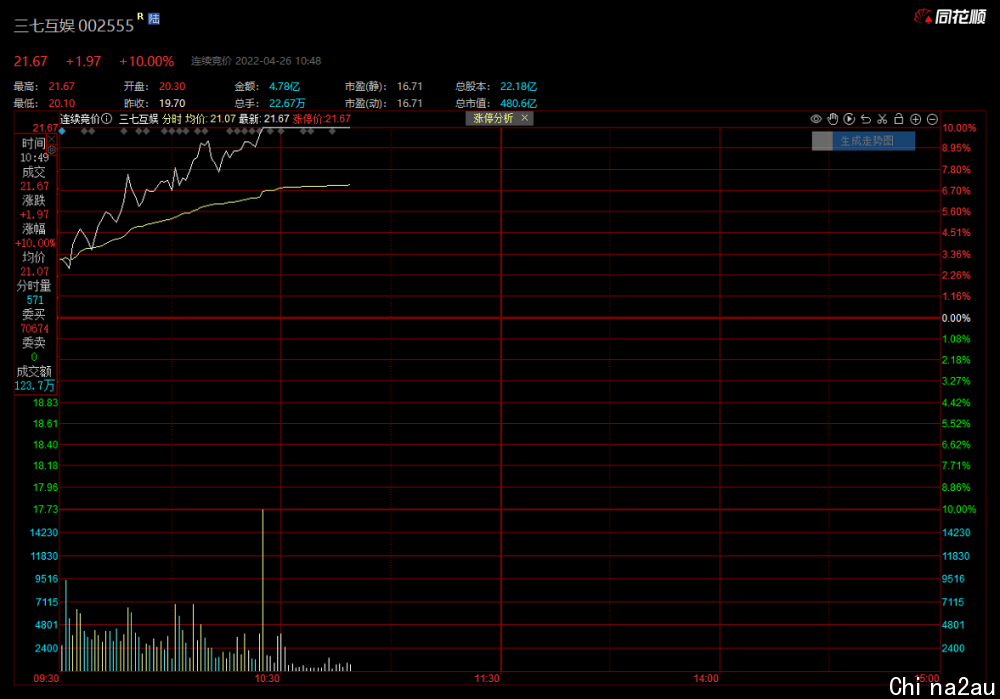Click the 09:30 time axis label
Screen dimensions: 1000x699
(47, 679)
